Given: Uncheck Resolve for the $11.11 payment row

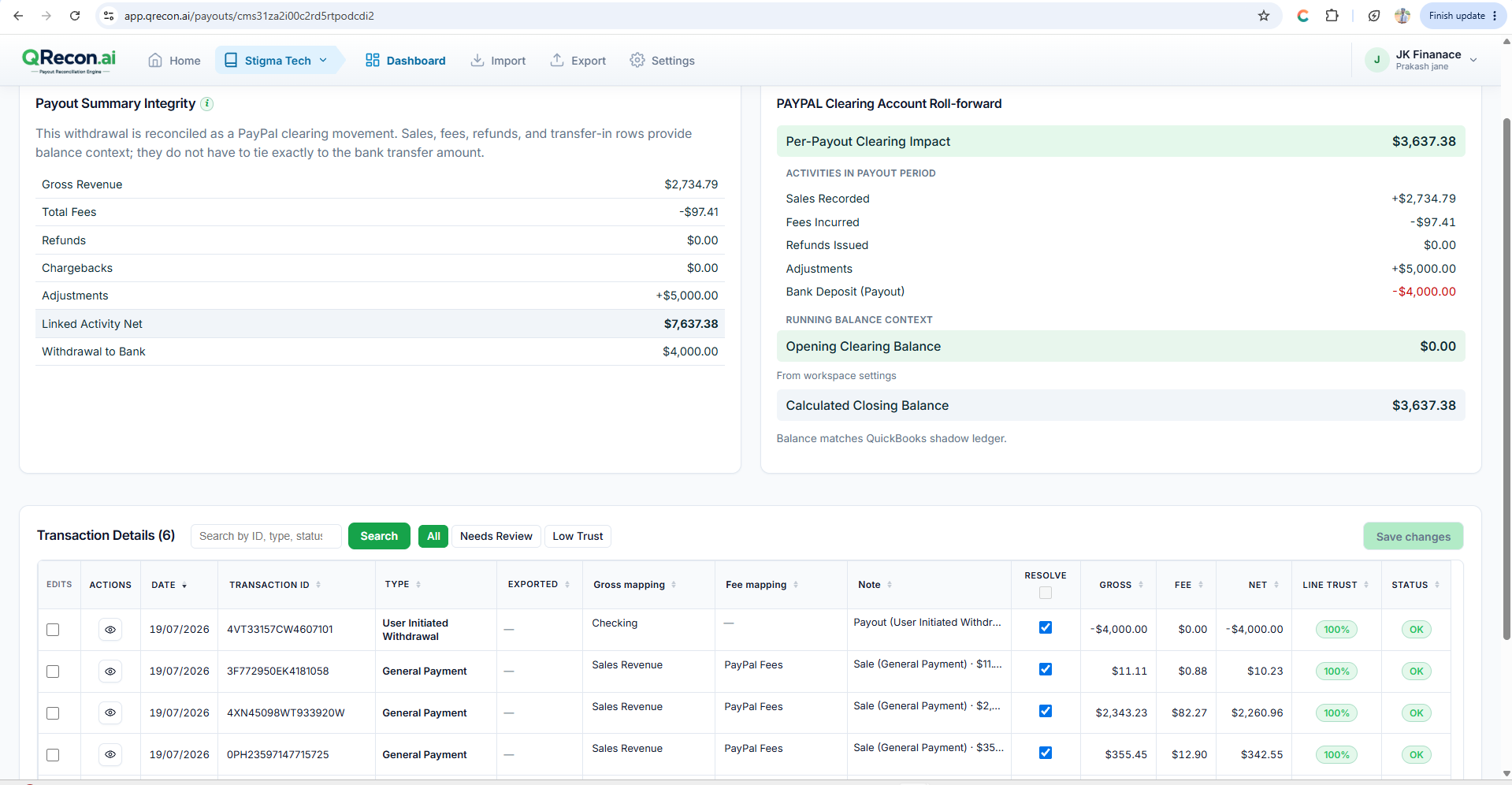Looking at the screenshot, I should click(1046, 669).
